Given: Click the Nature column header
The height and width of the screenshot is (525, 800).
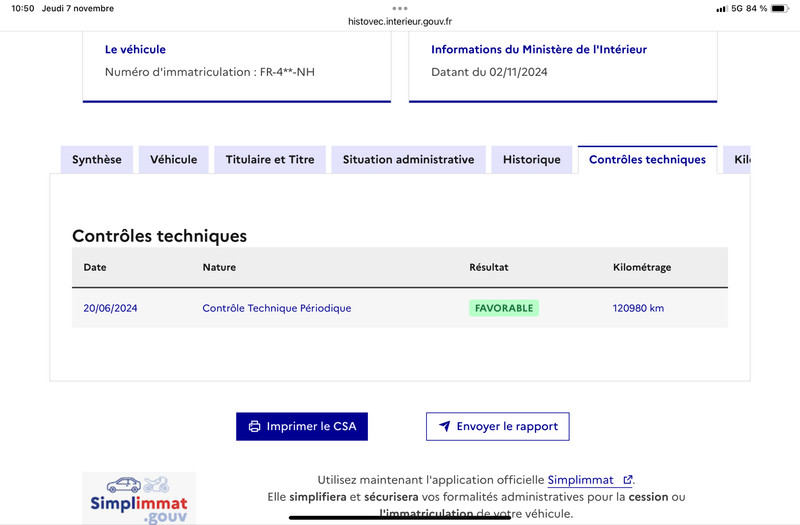Looking at the screenshot, I should 219,267.
